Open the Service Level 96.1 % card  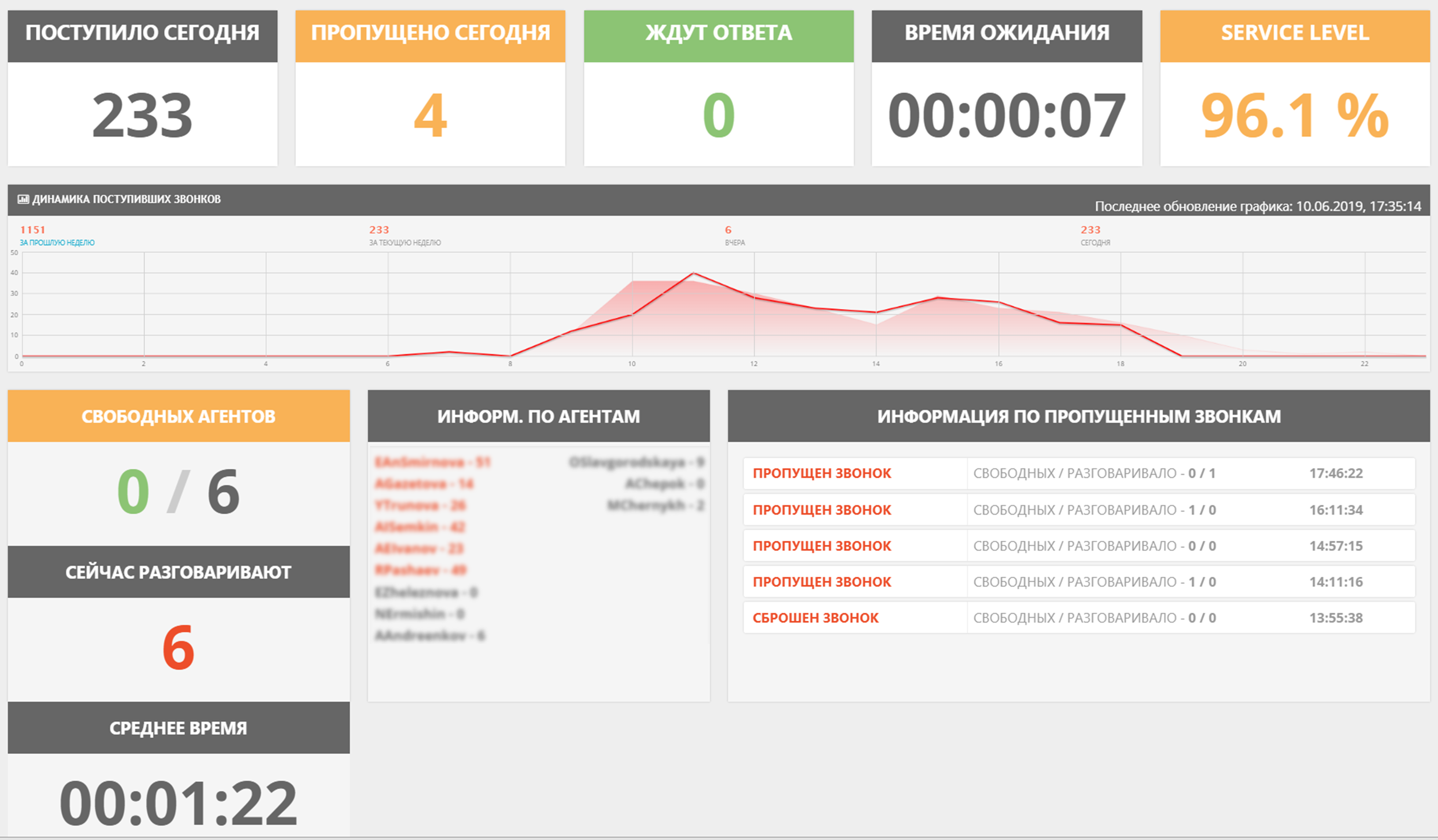point(1294,115)
